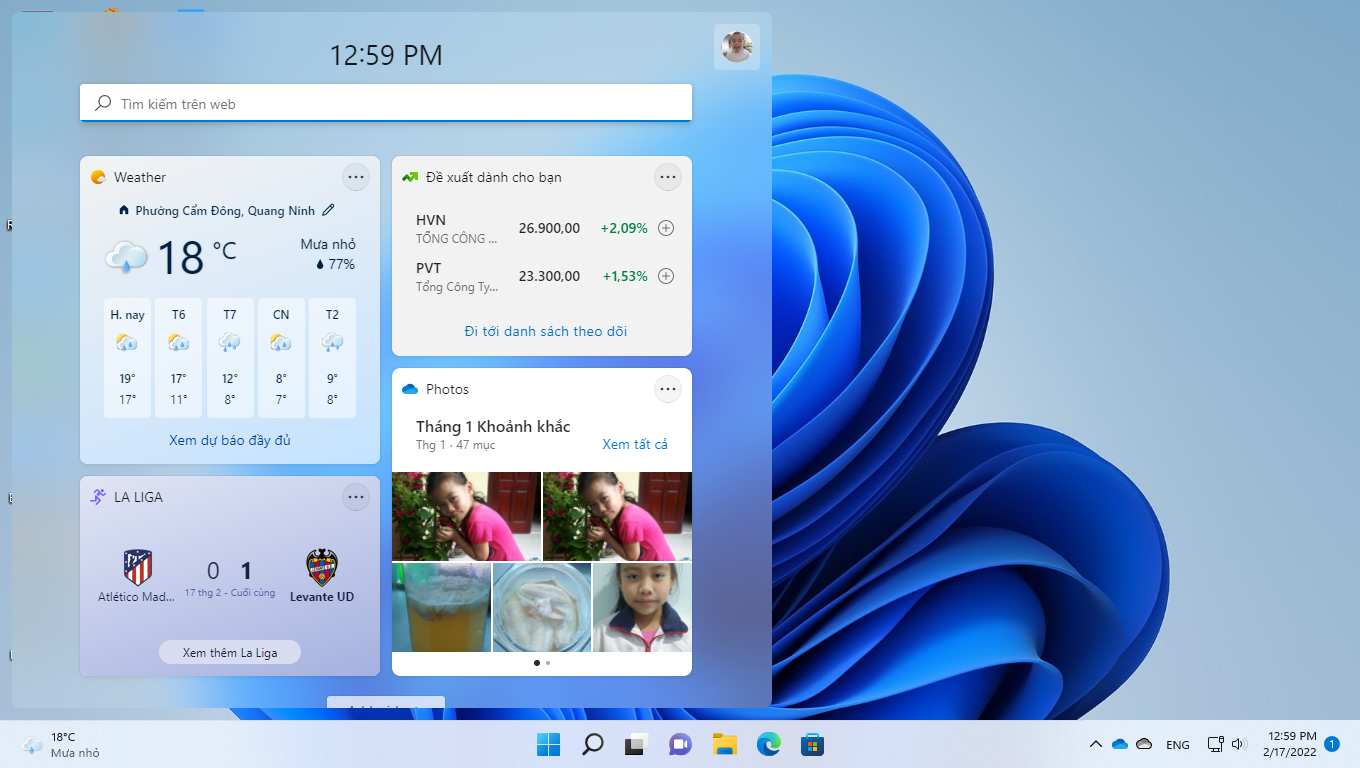Click the taskbar weather widget button

[62, 744]
